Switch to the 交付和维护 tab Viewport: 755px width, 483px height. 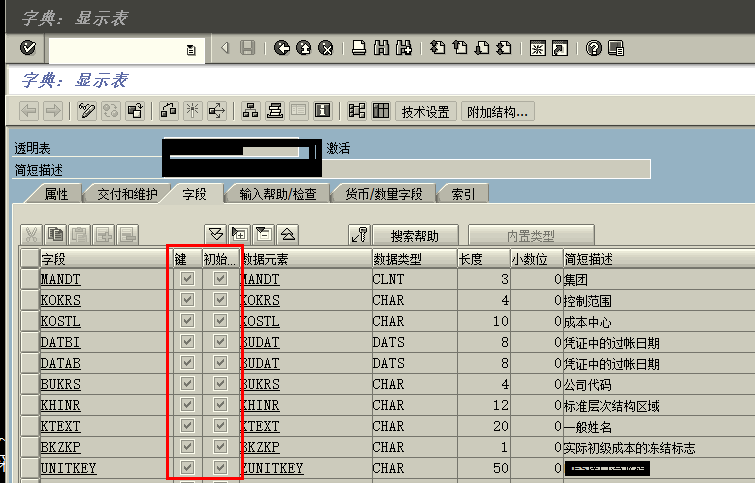coord(127,194)
